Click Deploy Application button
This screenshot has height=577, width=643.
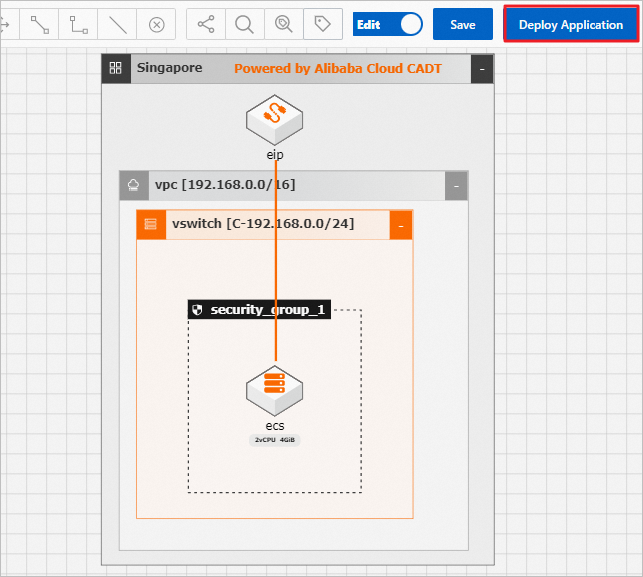point(571,24)
